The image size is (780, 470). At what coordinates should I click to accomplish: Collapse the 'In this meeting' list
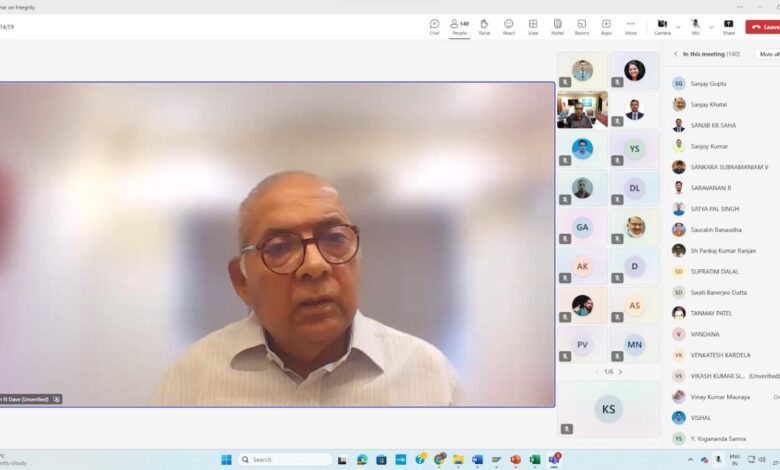(x=676, y=54)
